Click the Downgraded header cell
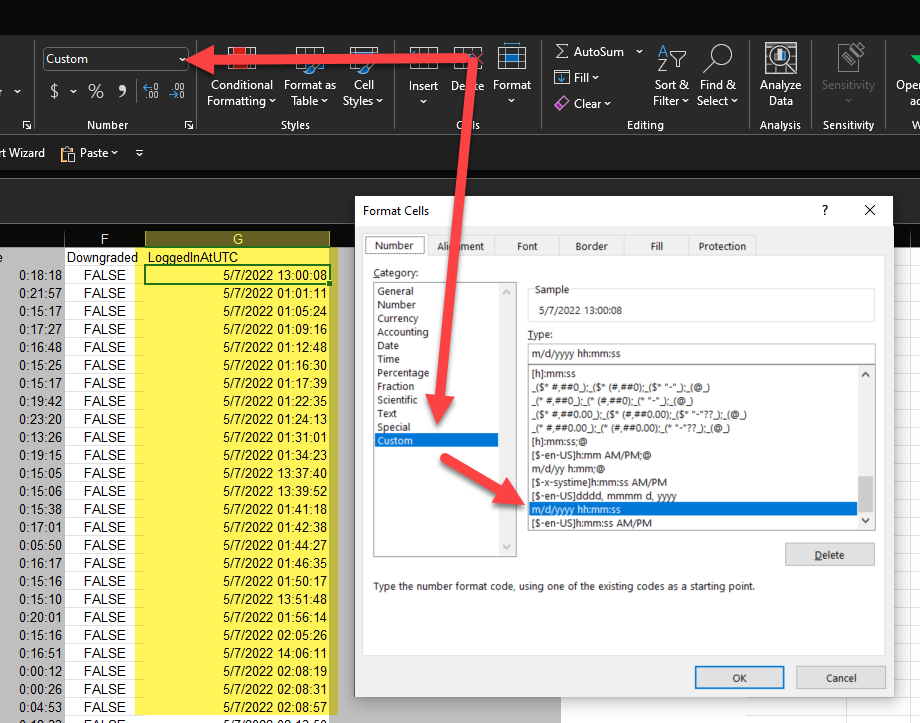The width and height of the screenshot is (920, 723). [102, 257]
